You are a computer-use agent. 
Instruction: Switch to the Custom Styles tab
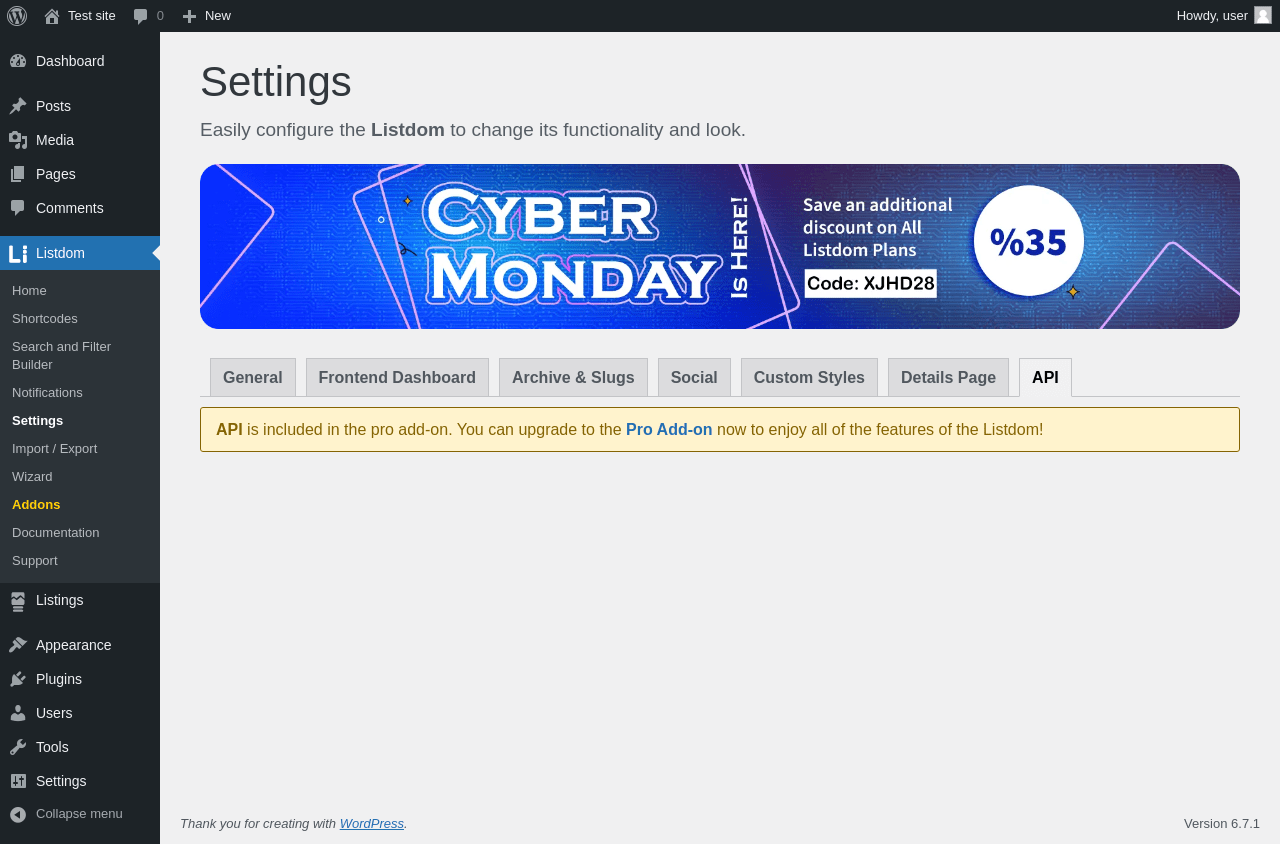(809, 377)
